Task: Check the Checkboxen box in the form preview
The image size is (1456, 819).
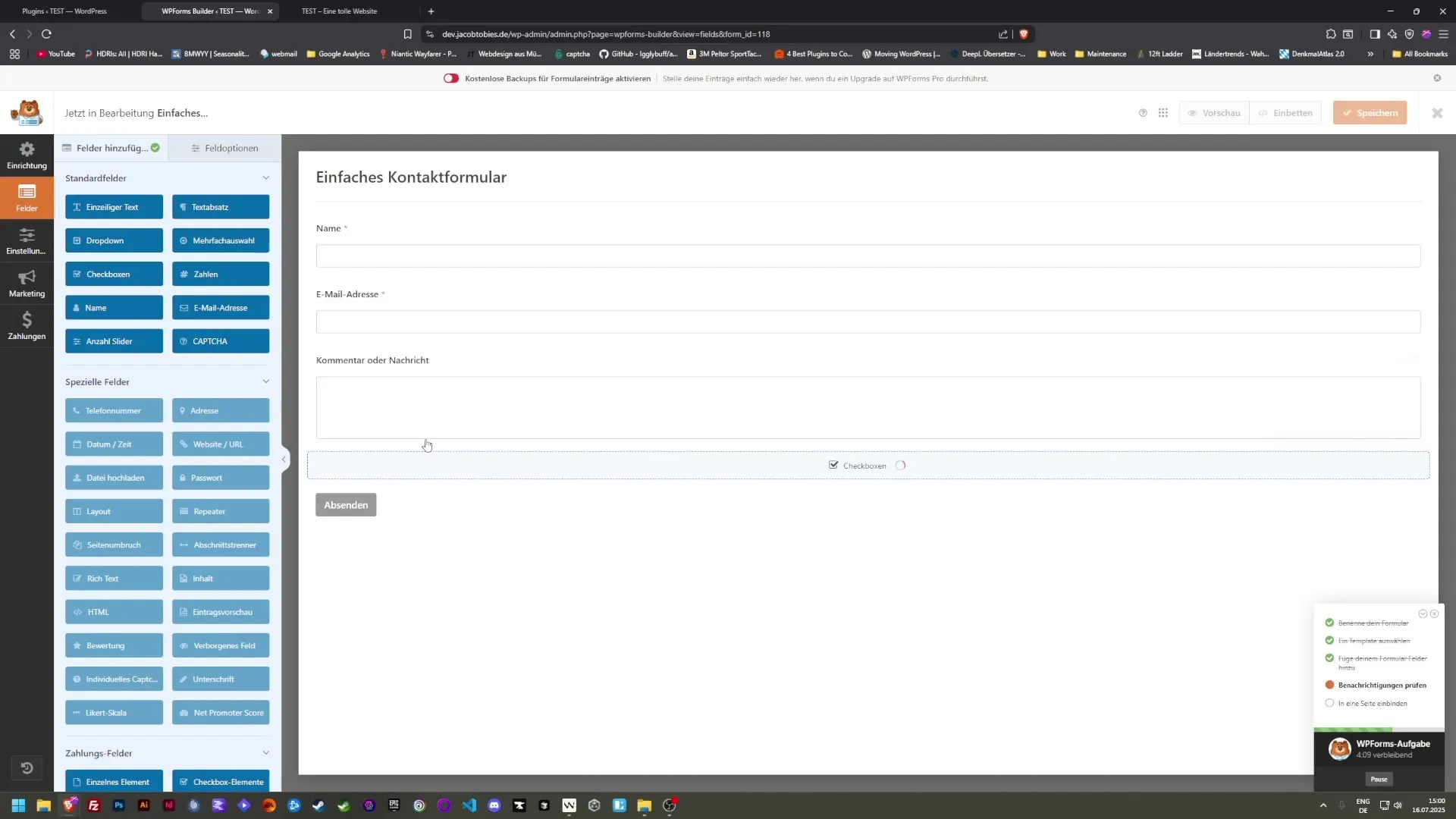Action: tap(834, 465)
